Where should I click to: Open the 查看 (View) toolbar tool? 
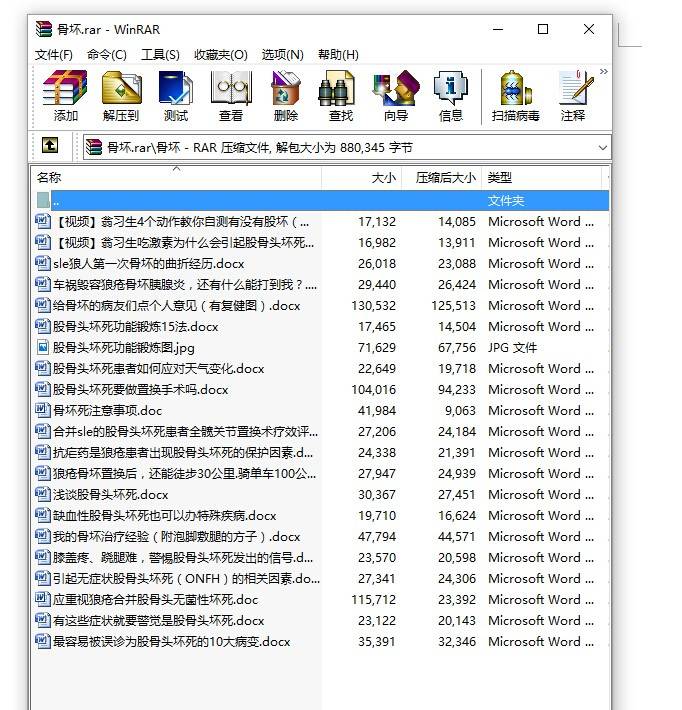[231, 96]
